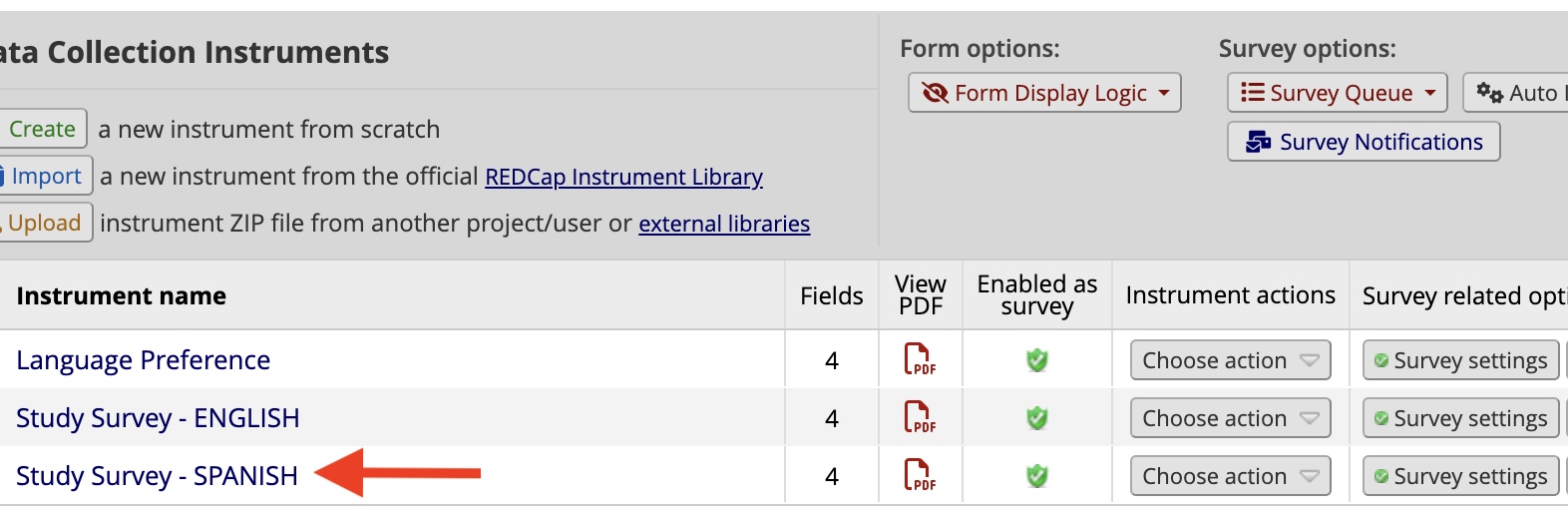Image resolution: width=1568 pixels, height=517 pixels.
Task: Open the Survey Queue menu
Action: (x=1339, y=93)
